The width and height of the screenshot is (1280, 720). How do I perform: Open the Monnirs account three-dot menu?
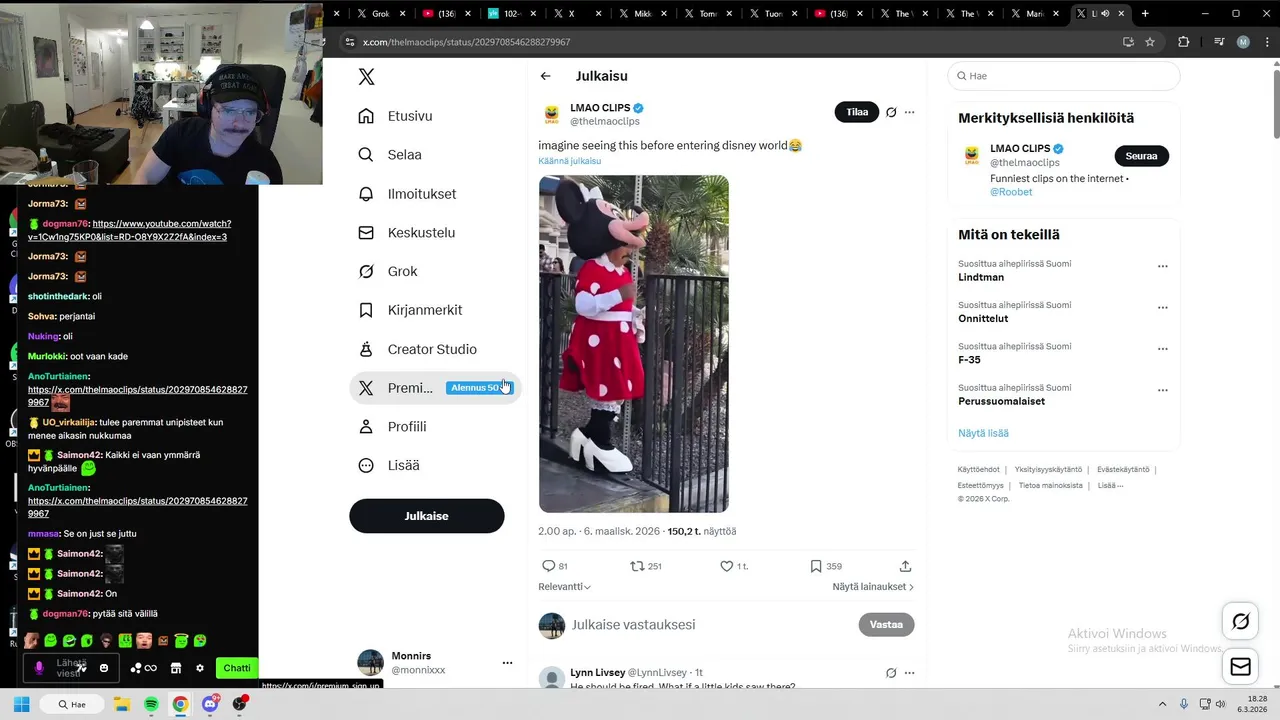[507, 663]
